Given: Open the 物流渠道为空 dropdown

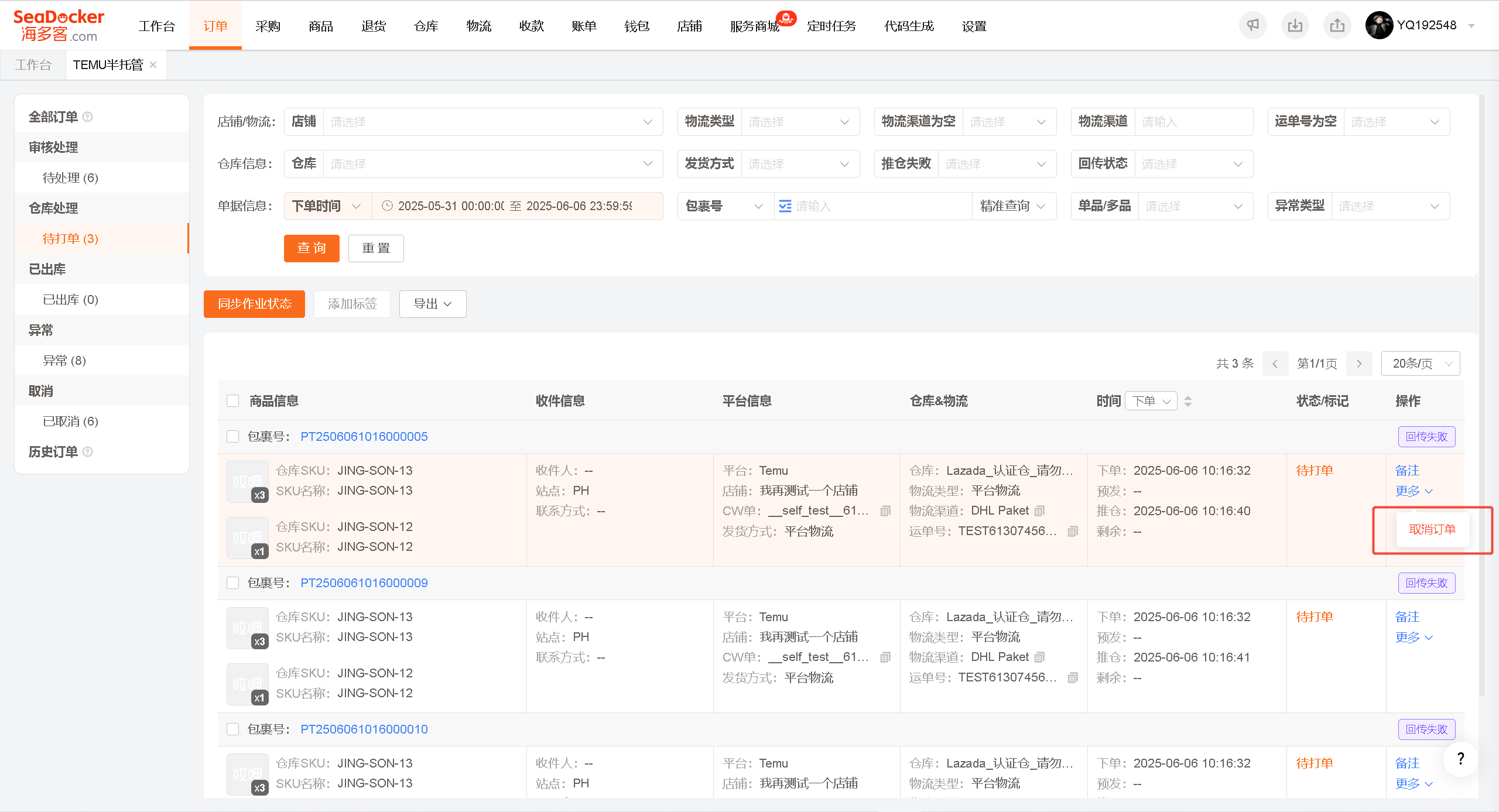Looking at the screenshot, I should click(1009, 122).
